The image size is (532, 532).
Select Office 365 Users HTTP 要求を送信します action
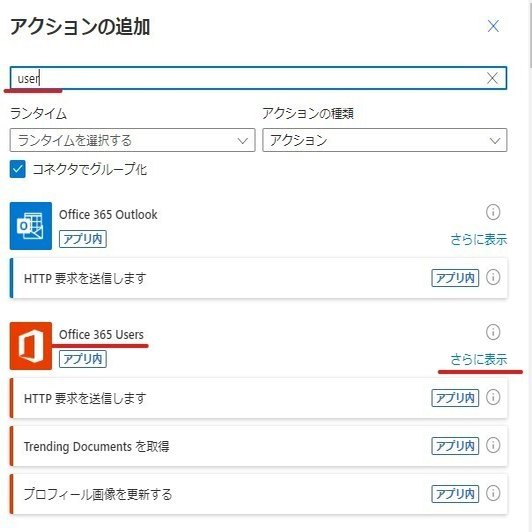point(259,398)
